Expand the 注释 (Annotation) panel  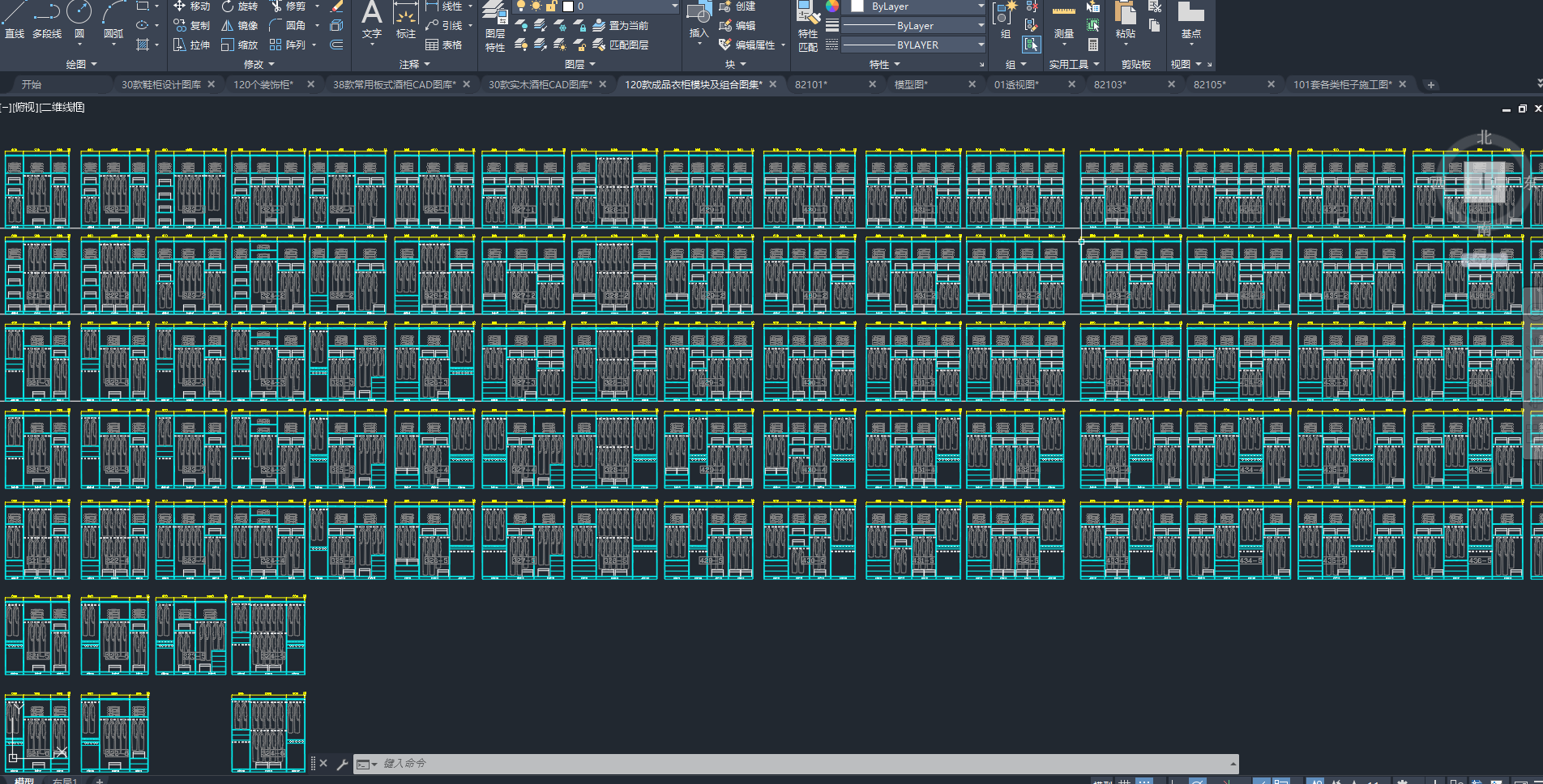point(415,65)
